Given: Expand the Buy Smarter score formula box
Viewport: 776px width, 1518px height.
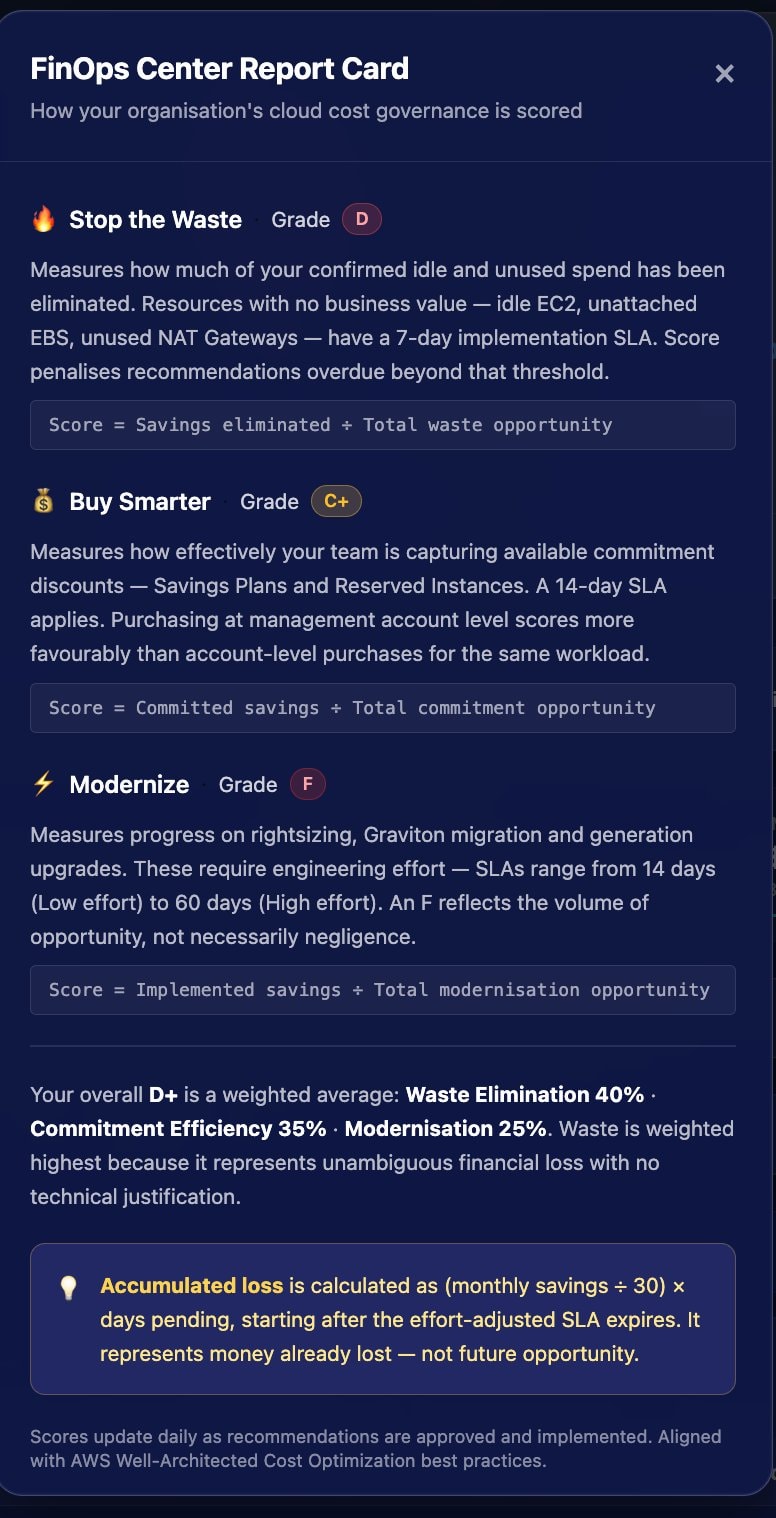Looking at the screenshot, I should tap(383, 707).
